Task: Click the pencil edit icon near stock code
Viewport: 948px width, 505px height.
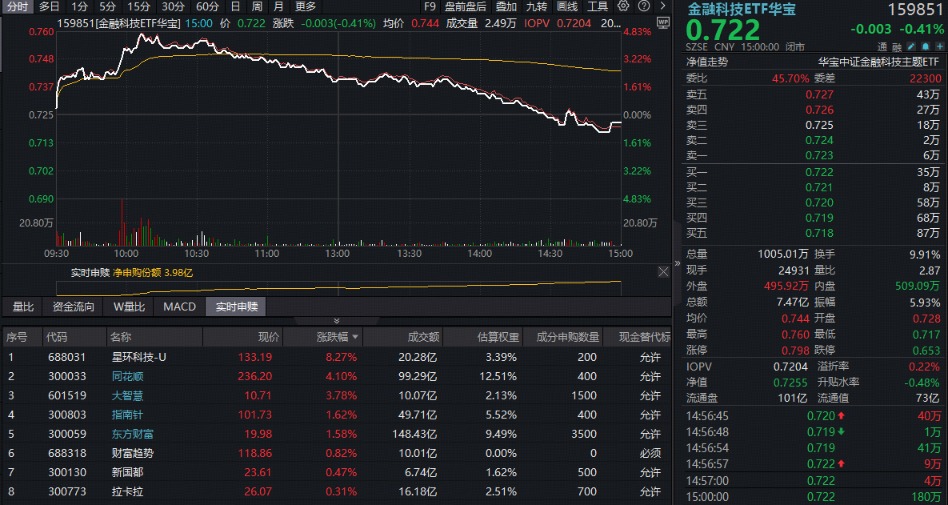Action: 911,47
